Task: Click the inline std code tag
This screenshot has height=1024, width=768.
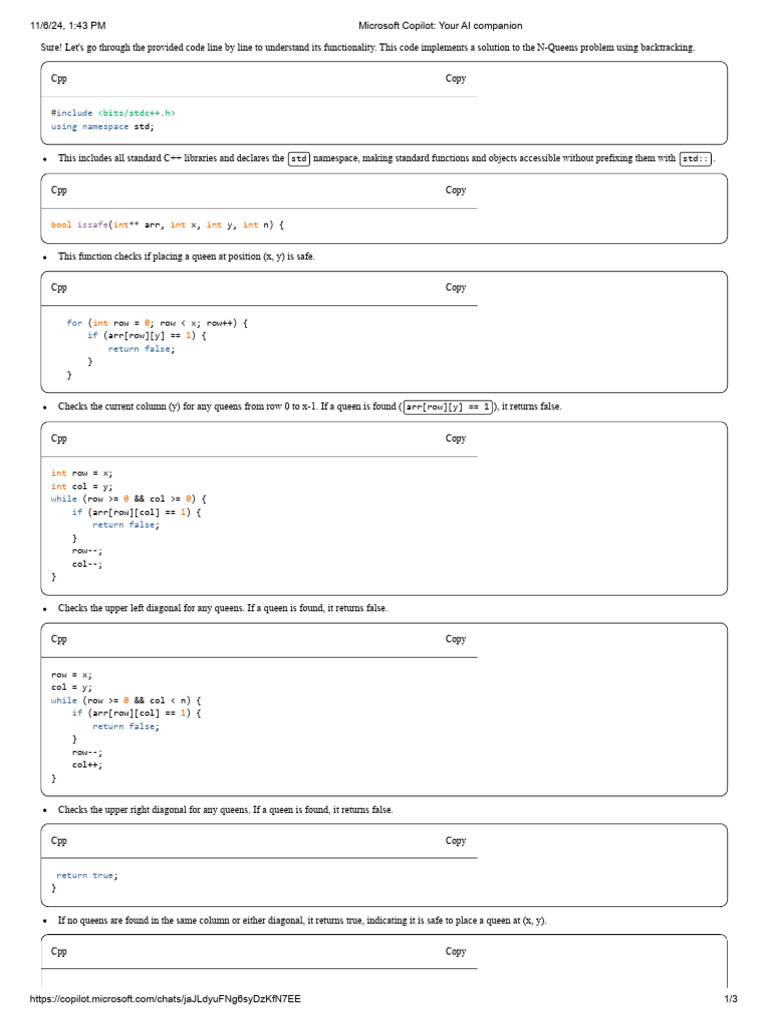Action: (x=298, y=159)
